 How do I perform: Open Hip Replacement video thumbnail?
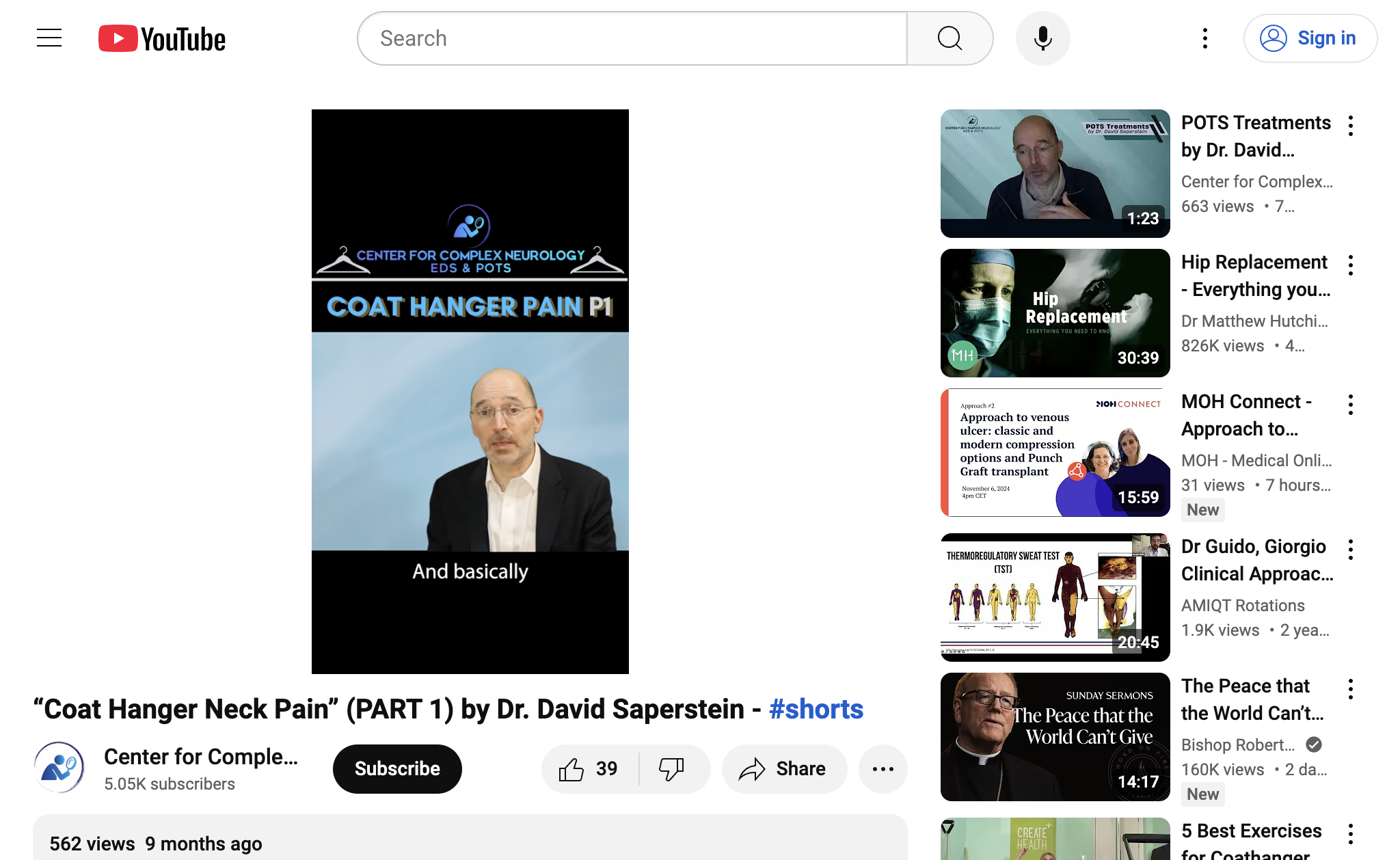click(1055, 313)
